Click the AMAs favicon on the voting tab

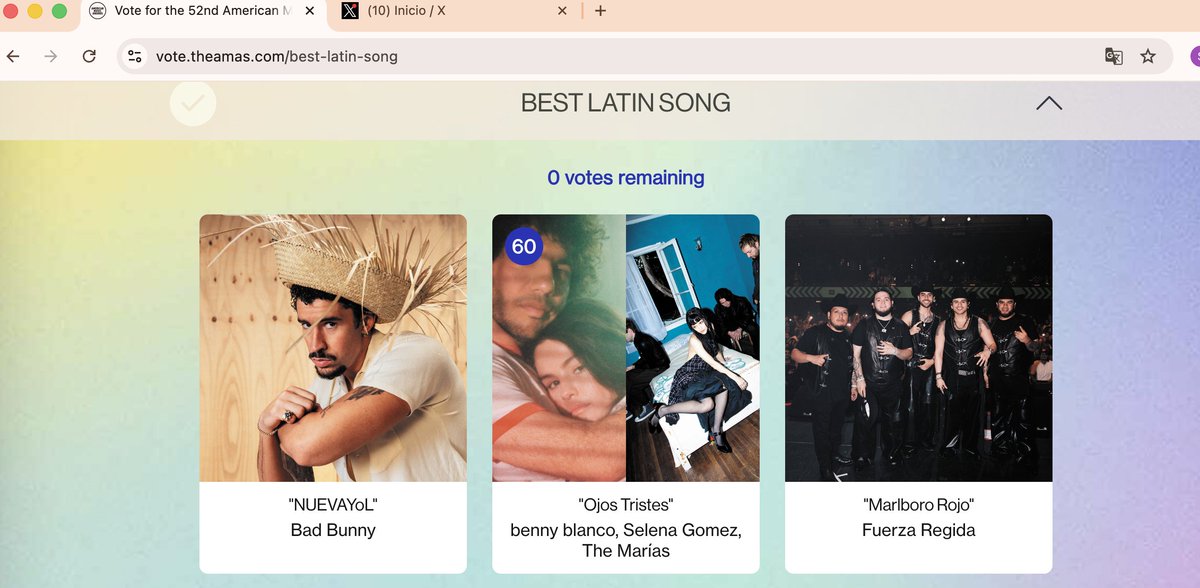tap(97, 10)
